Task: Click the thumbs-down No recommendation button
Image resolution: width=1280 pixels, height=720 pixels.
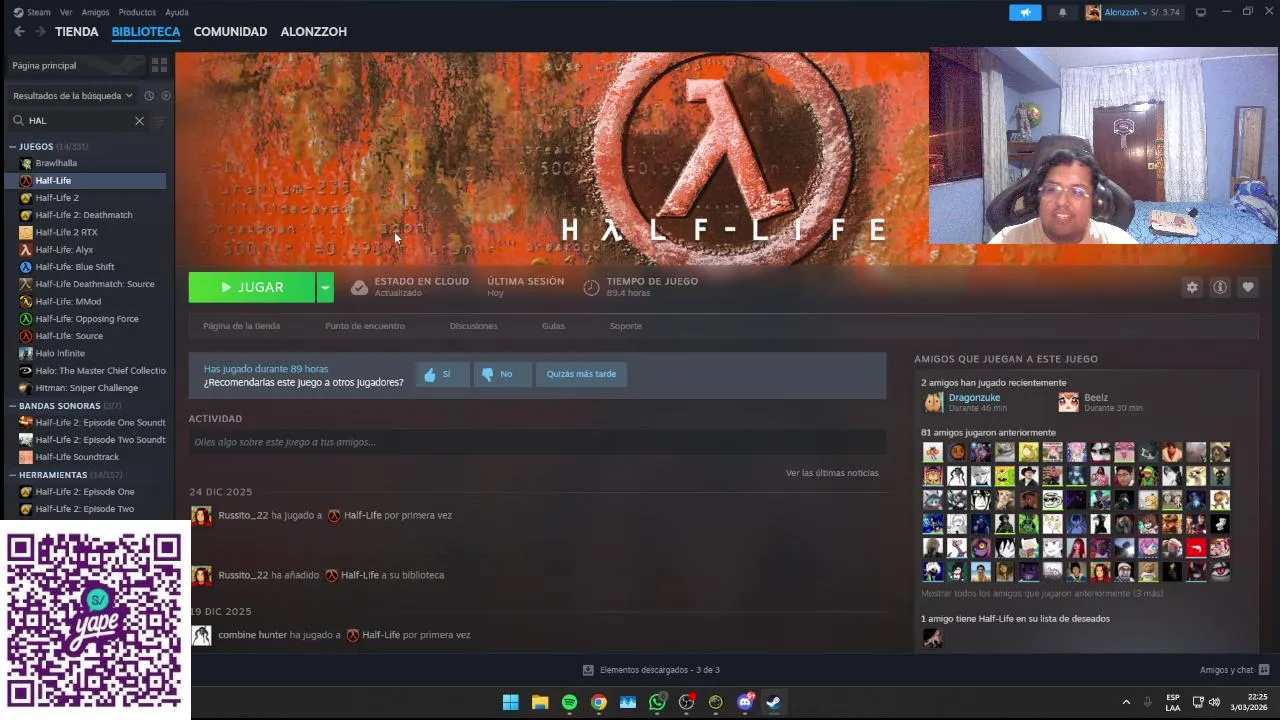Action: (x=500, y=374)
